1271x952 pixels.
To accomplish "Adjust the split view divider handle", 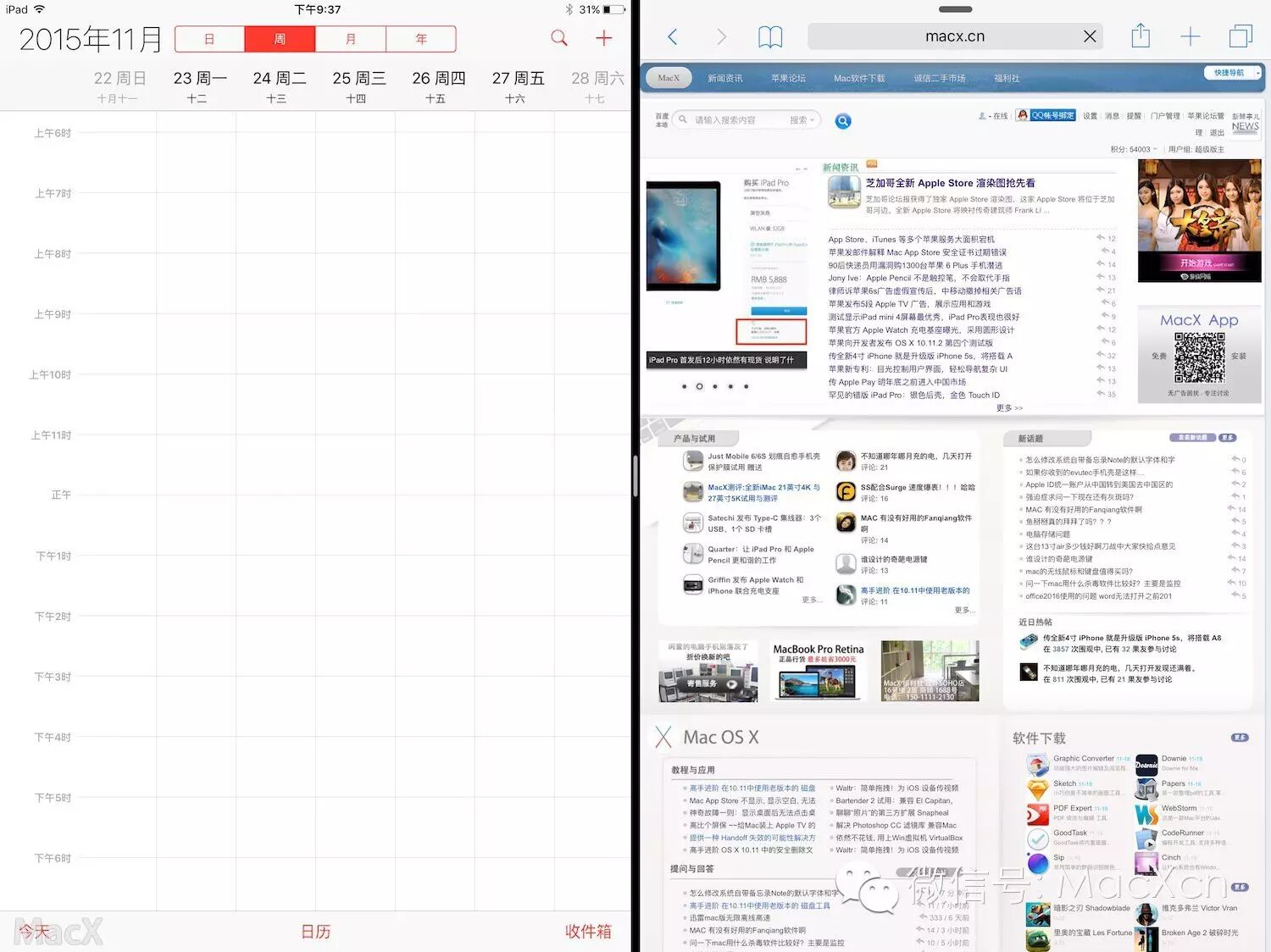I will click(635, 476).
